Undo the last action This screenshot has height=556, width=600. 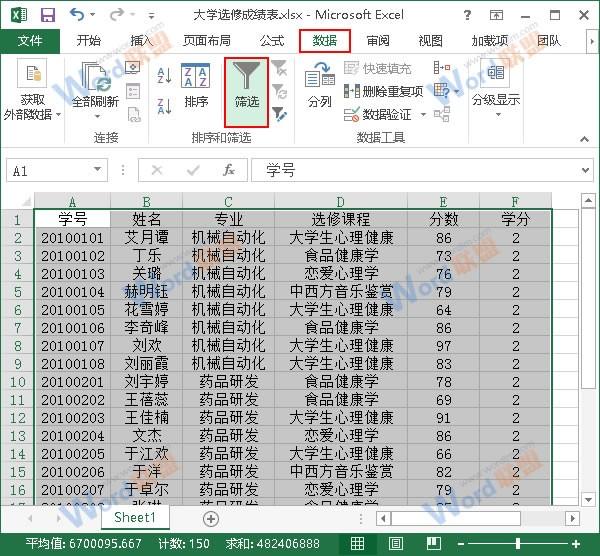(x=77, y=15)
